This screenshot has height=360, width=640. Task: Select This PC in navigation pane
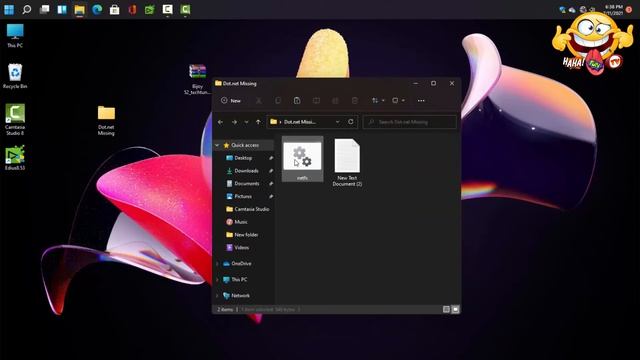239,280
